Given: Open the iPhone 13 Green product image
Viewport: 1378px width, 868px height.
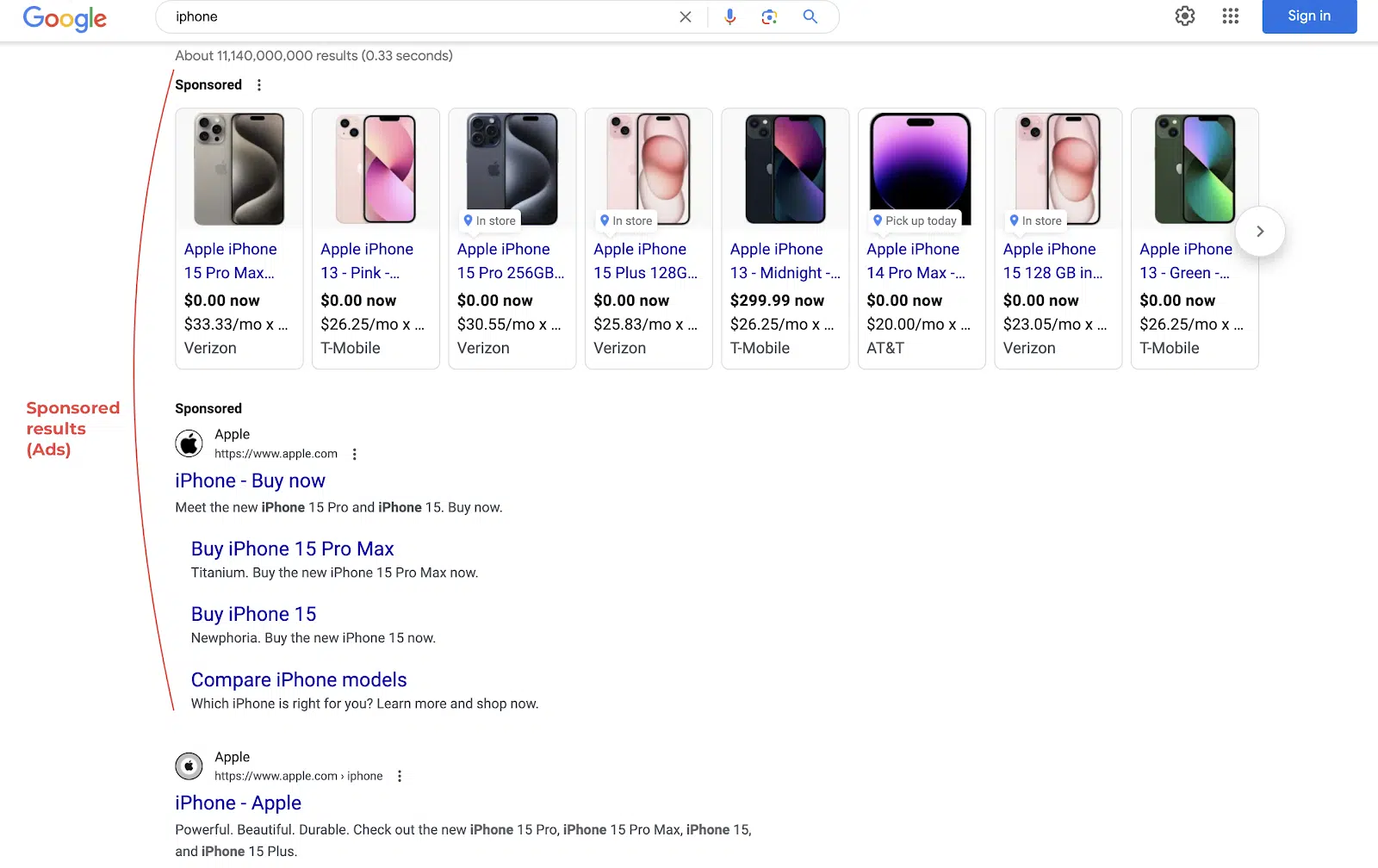Looking at the screenshot, I should pyautogui.click(x=1195, y=169).
